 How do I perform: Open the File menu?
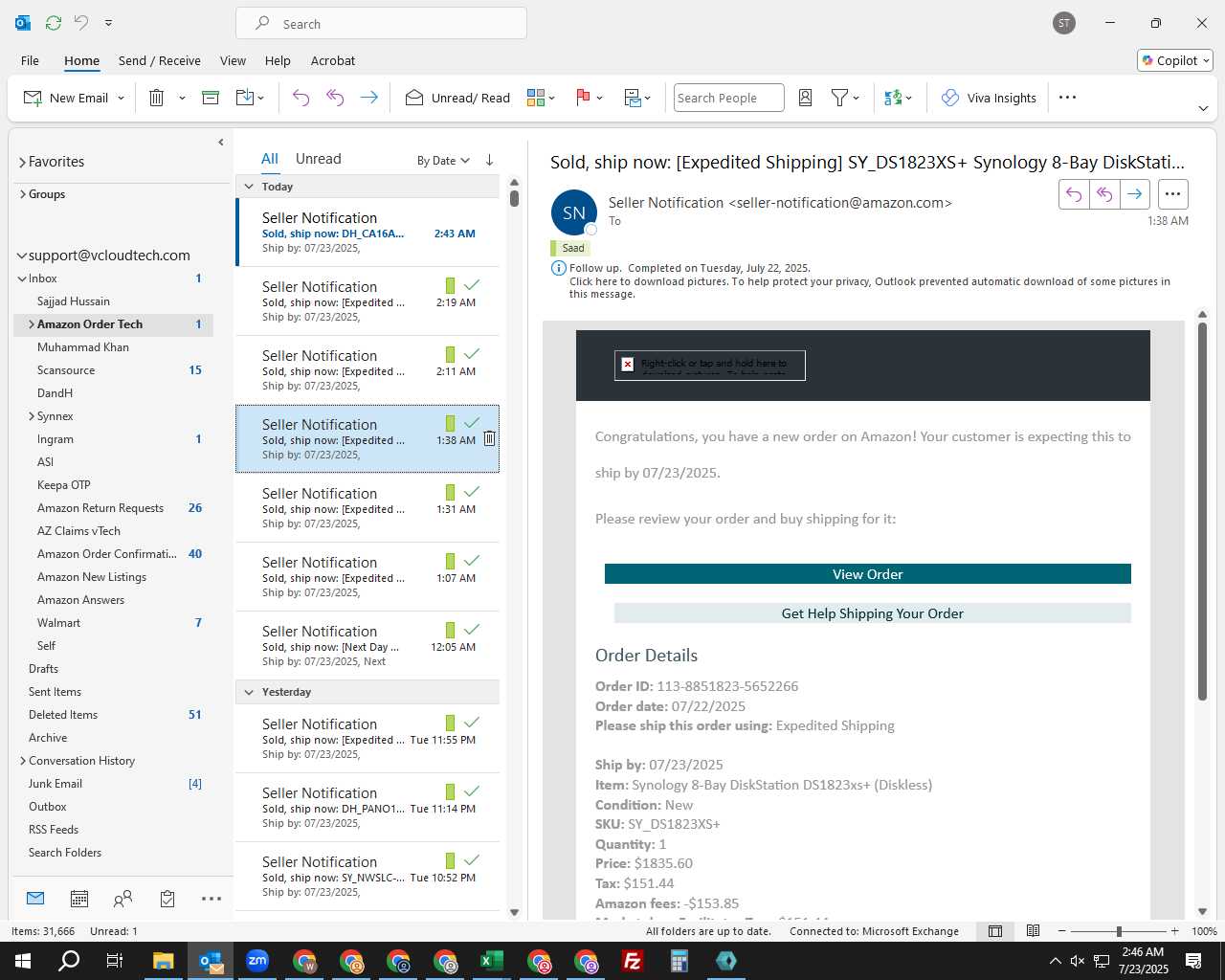point(30,60)
